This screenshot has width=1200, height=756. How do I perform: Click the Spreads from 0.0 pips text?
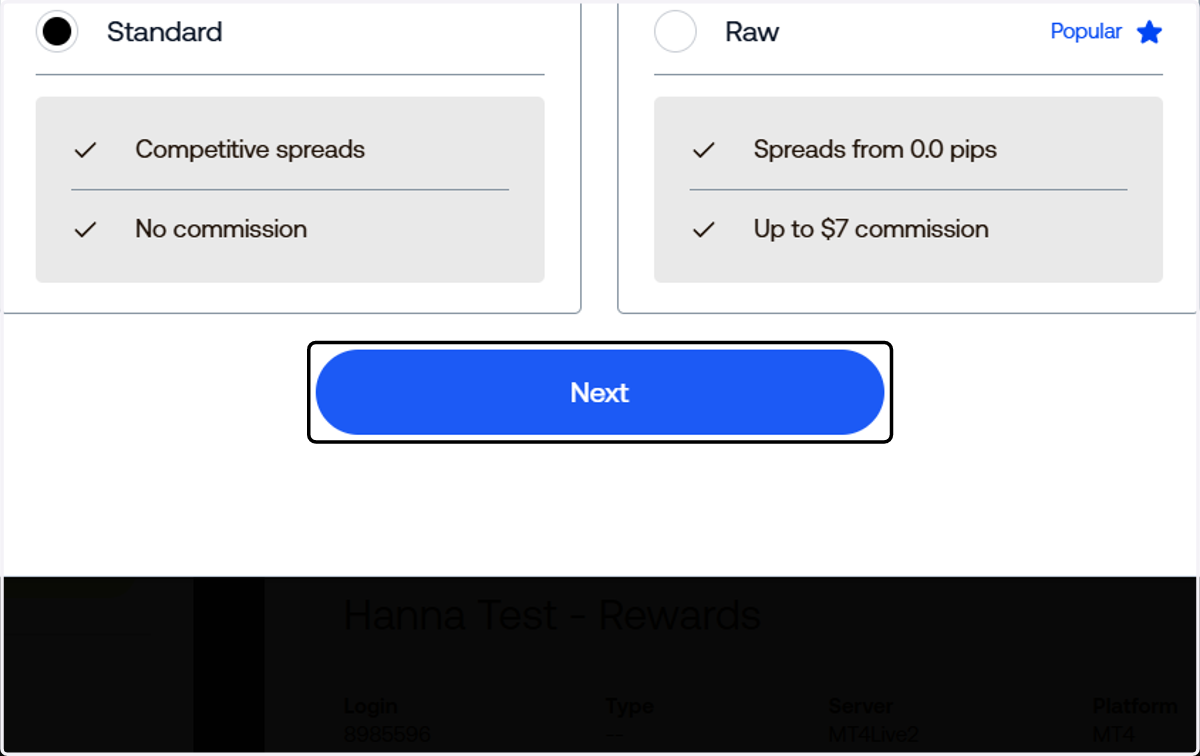click(x=875, y=150)
